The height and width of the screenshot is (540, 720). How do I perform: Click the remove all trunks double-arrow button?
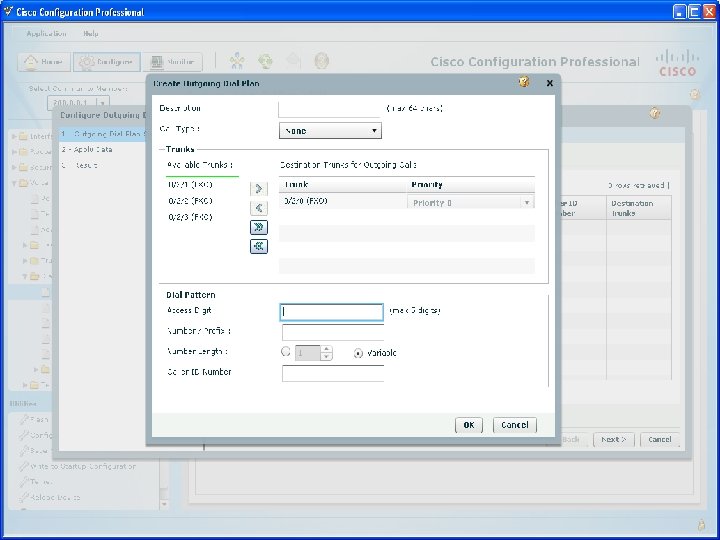pos(259,246)
